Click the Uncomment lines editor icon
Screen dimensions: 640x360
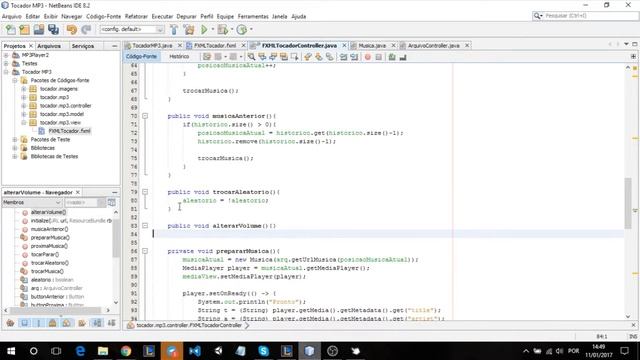(403, 57)
